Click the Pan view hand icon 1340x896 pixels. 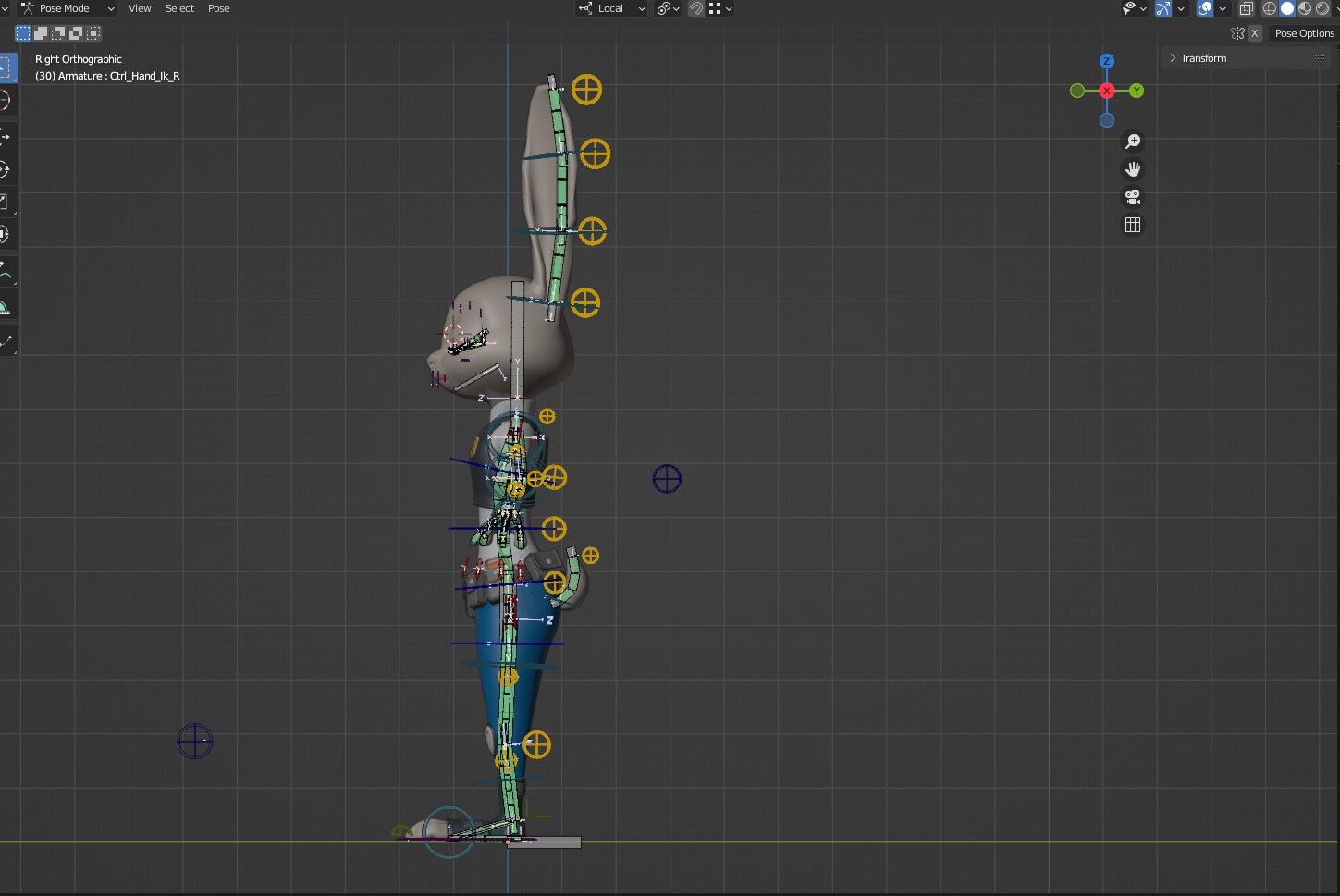pyautogui.click(x=1133, y=169)
